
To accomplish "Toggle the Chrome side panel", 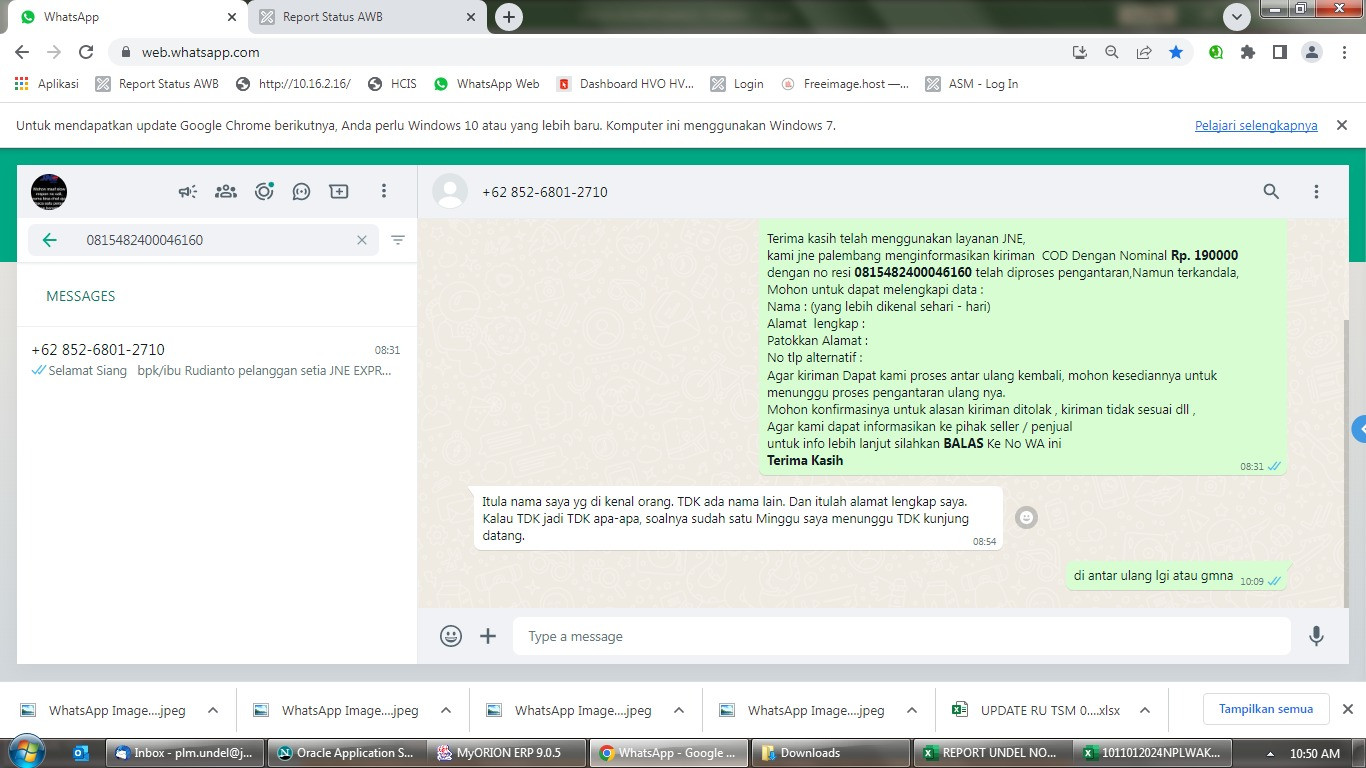I will [x=1280, y=52].
